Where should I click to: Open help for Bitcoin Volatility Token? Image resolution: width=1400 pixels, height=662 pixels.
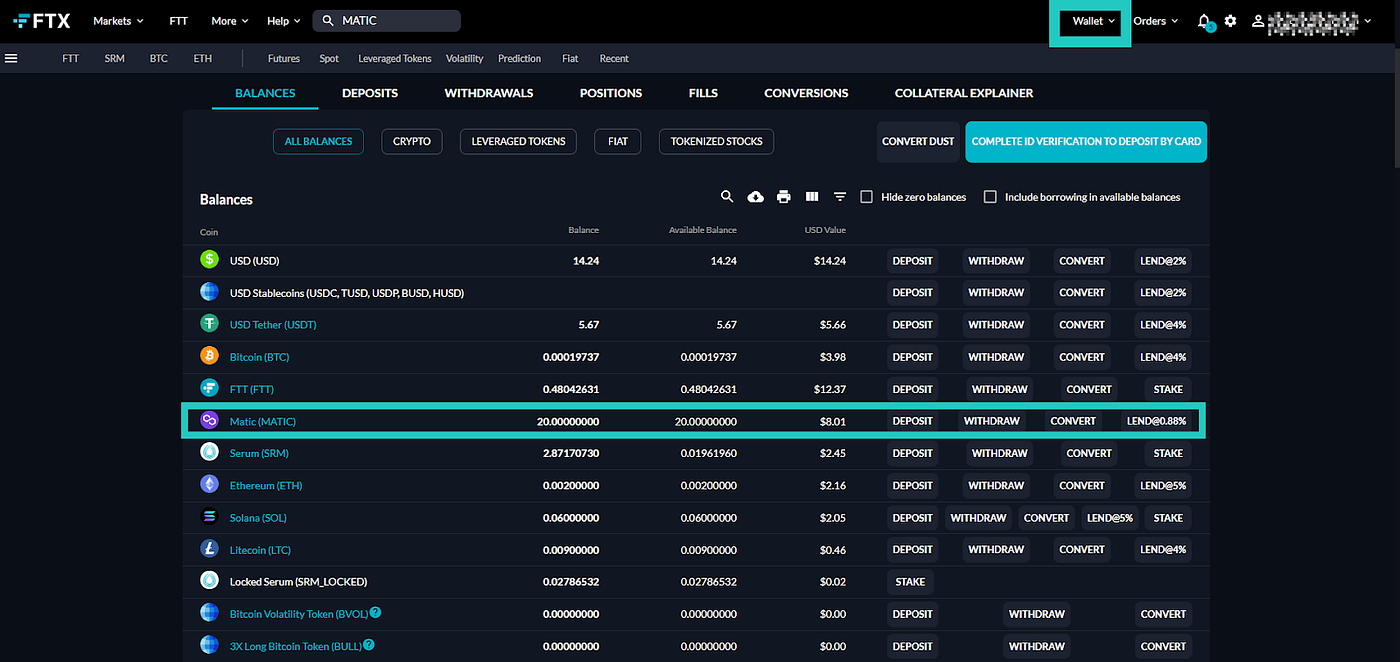(376, 613)
